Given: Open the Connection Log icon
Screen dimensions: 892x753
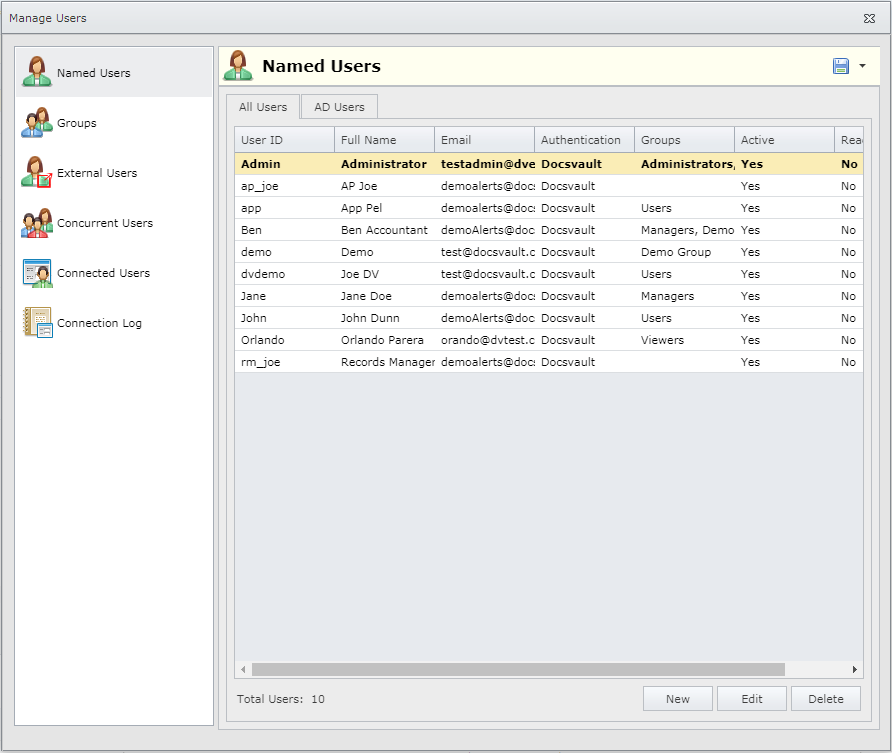Looking at the screenshot, I should (37, 323).
